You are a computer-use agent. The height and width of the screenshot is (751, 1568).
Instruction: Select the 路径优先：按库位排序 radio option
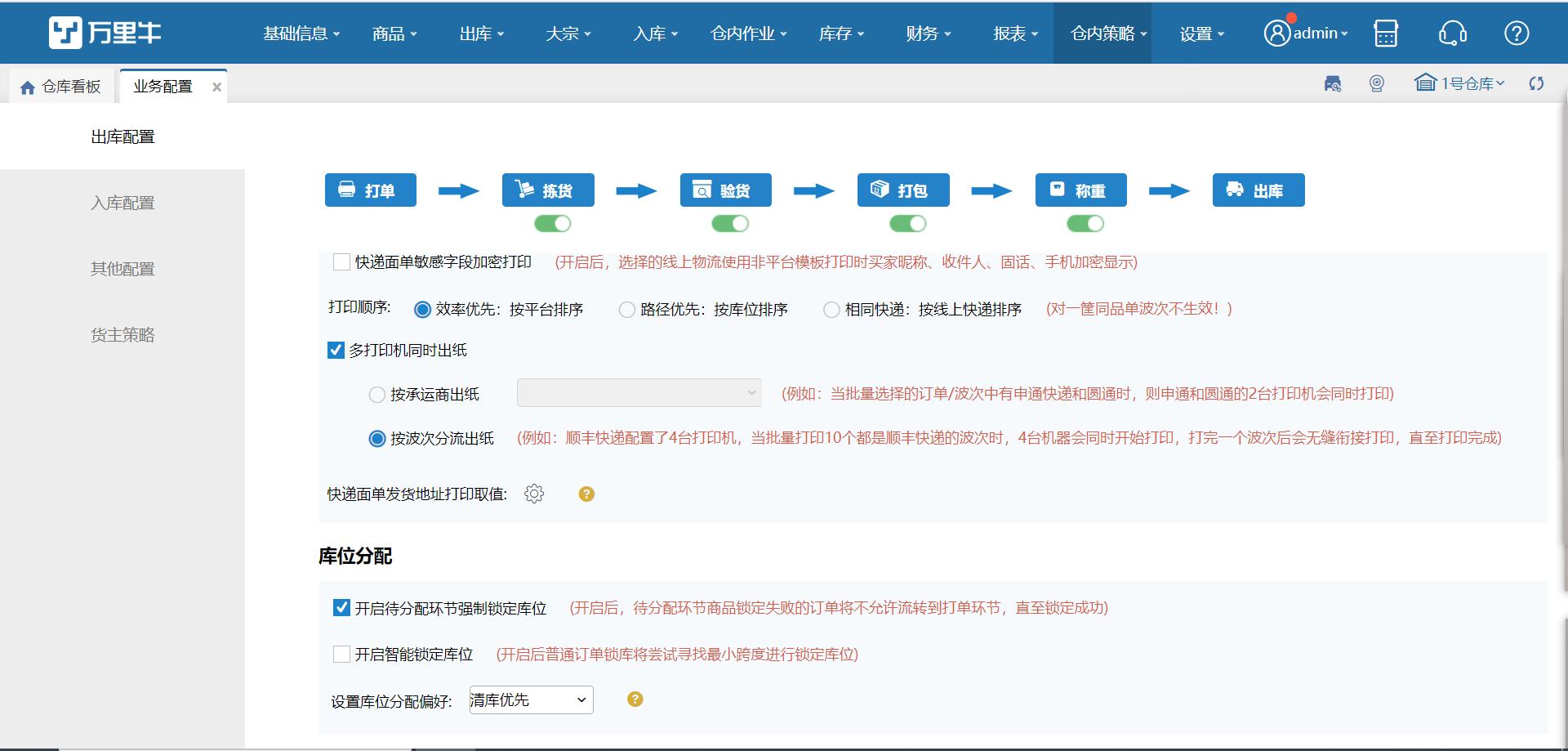click(x=627, y=310)
